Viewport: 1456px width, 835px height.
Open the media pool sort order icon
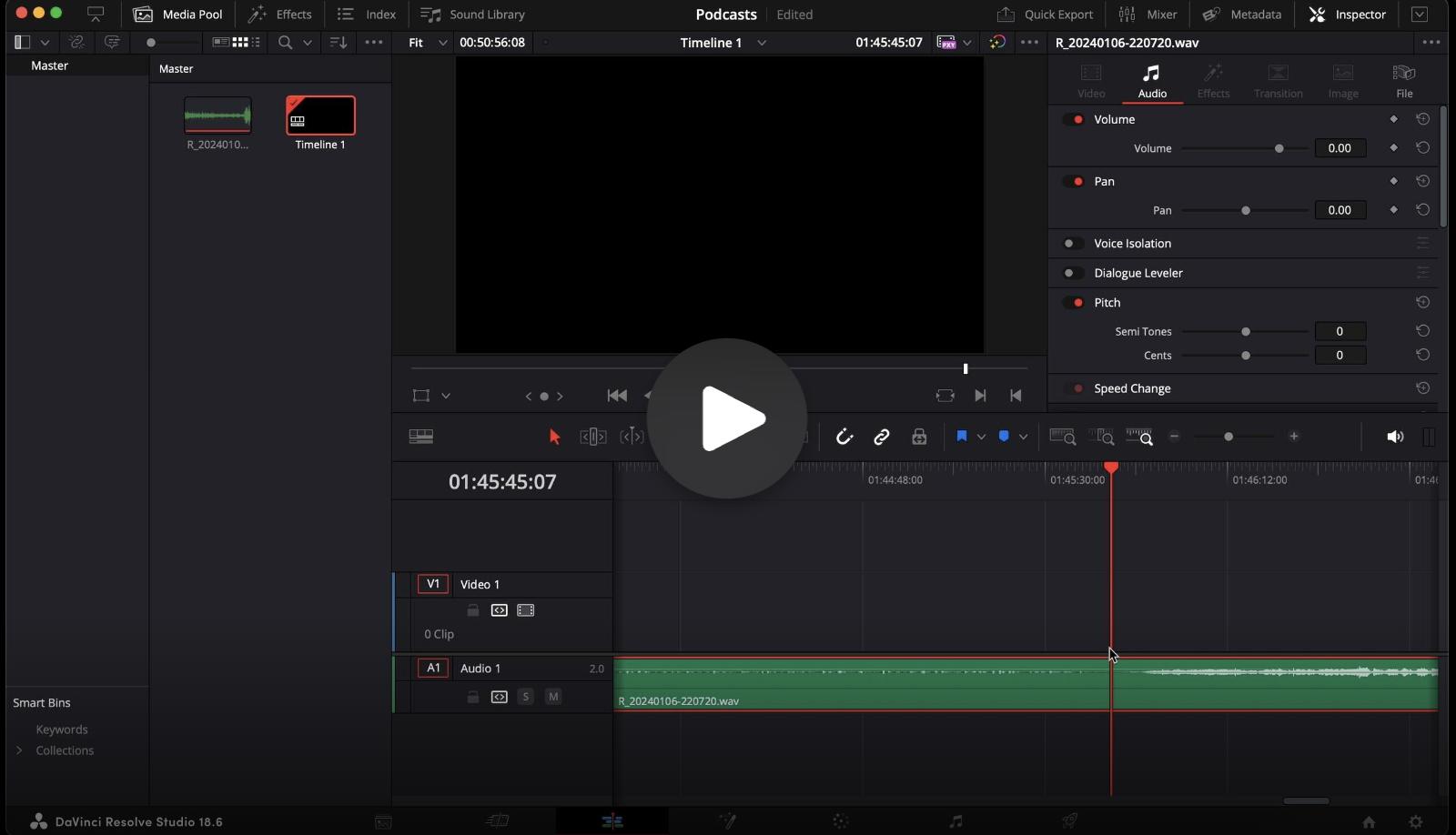[x=338, y=43]
